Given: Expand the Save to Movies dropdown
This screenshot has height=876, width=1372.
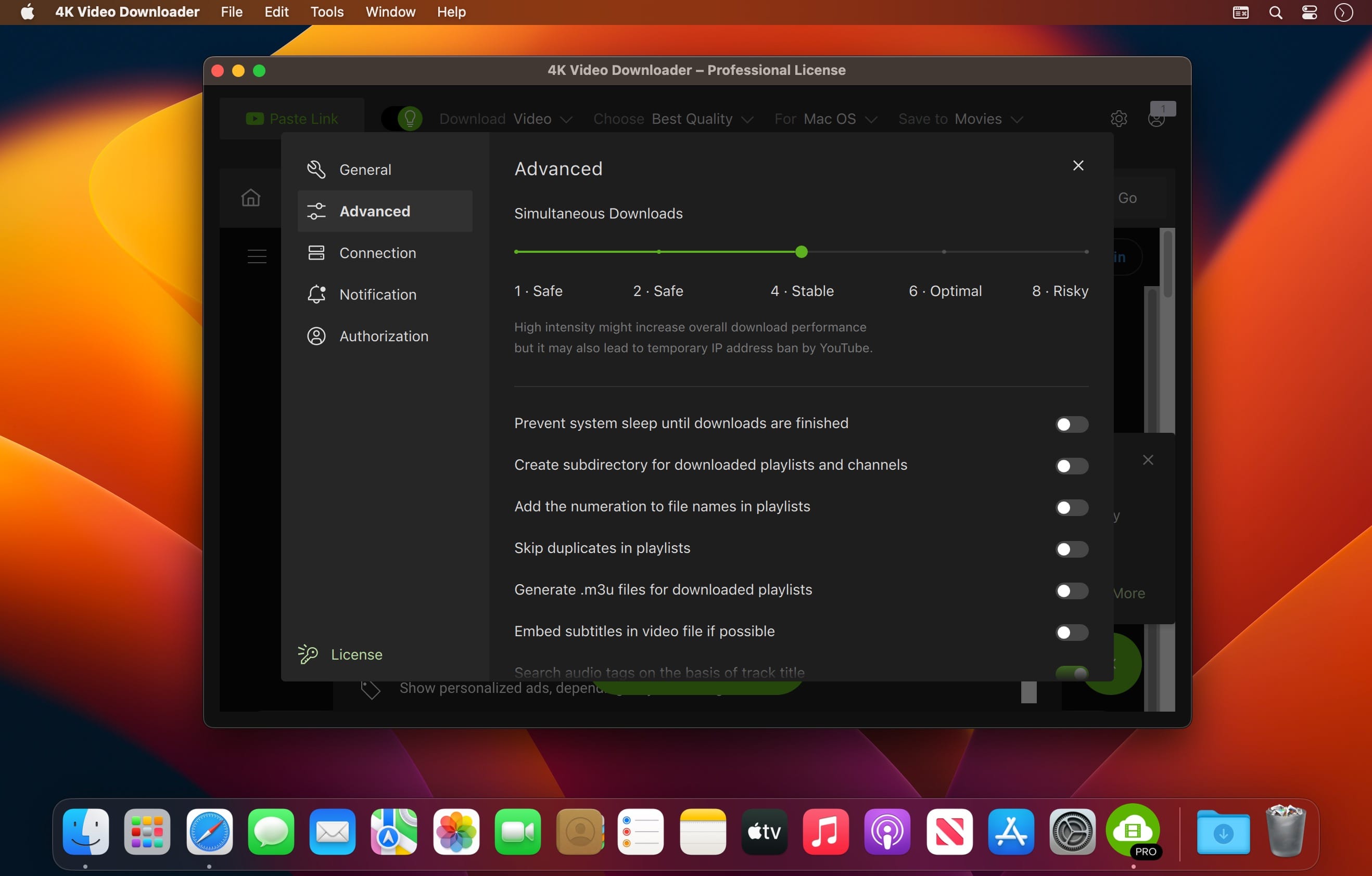Looking at the screenshot, I should (1015, 118).
